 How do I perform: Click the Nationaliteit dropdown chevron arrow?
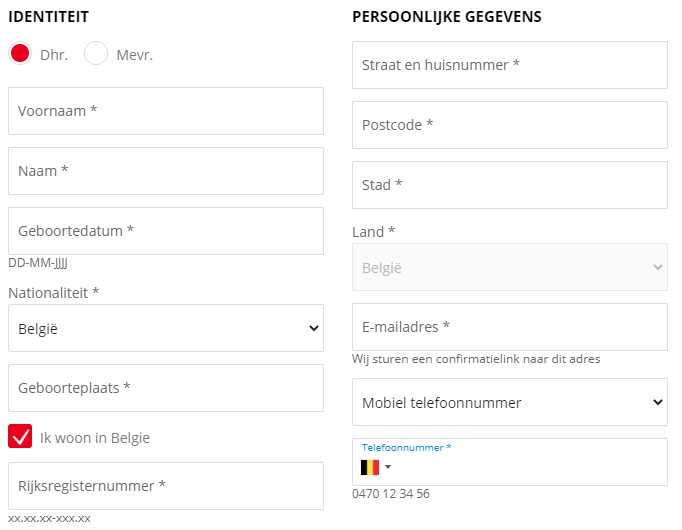click(314, 328)
